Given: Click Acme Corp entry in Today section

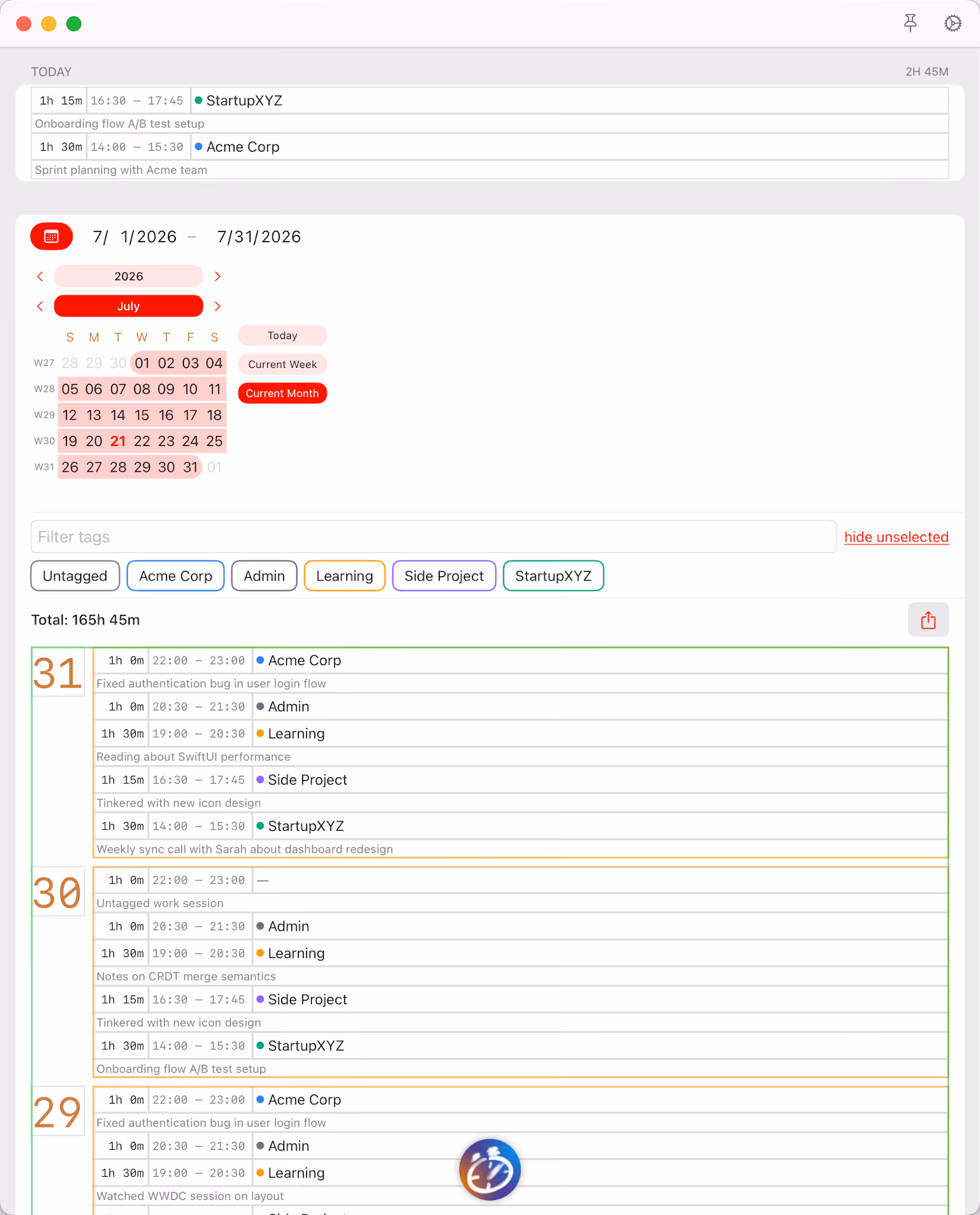Looking at the screenshot, I should (x=490, y=147).
